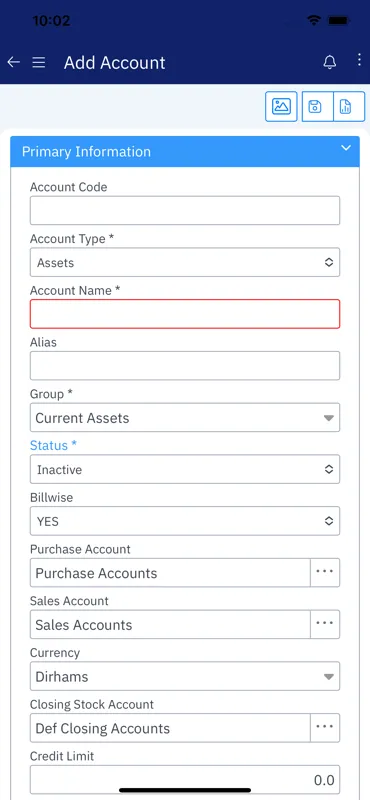Open the Group Current Assets dropdown

pos(185,418)
